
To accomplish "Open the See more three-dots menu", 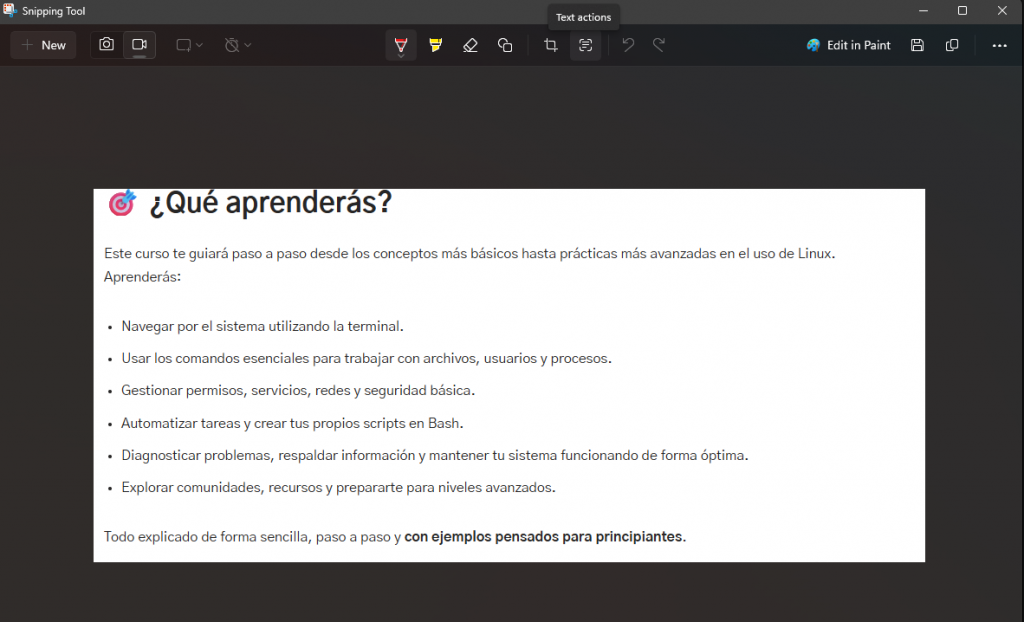I will pos(999,45).
